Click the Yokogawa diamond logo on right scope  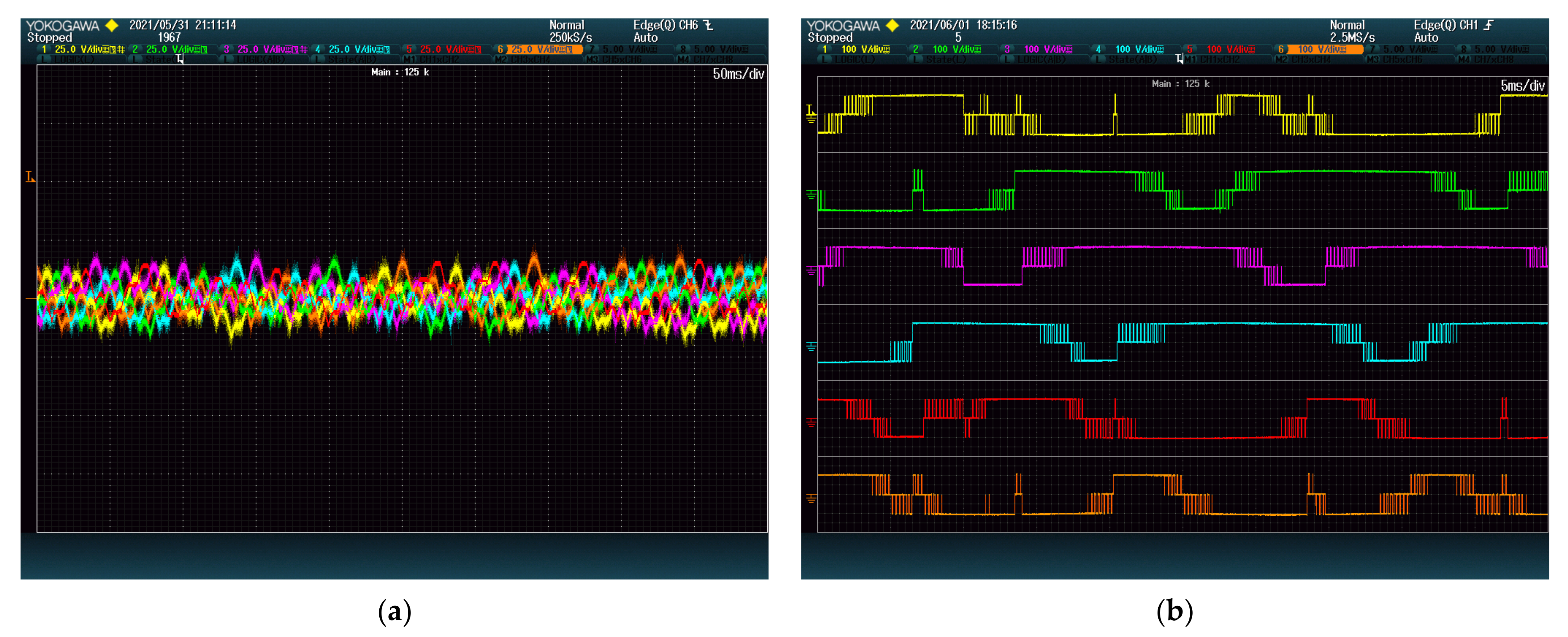pos(892,26)
